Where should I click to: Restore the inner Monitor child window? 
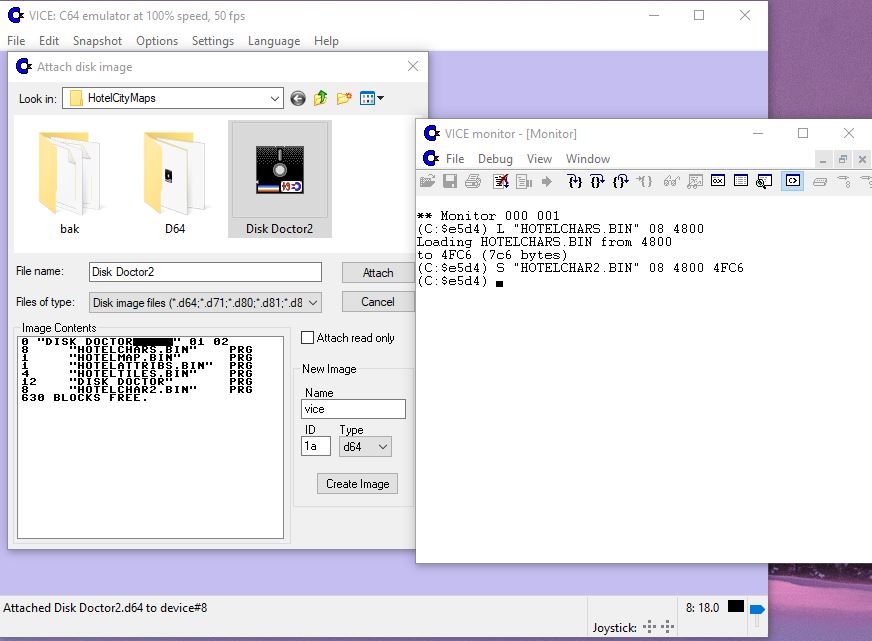pos(843,160)
